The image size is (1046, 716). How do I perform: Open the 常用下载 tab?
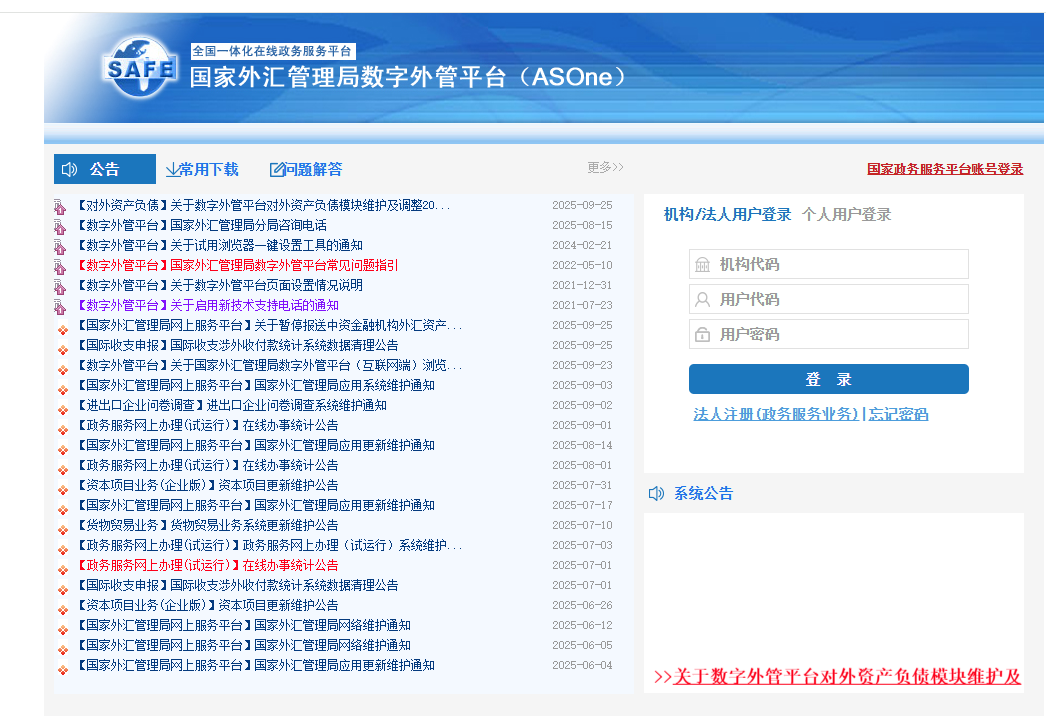point(208,170)
